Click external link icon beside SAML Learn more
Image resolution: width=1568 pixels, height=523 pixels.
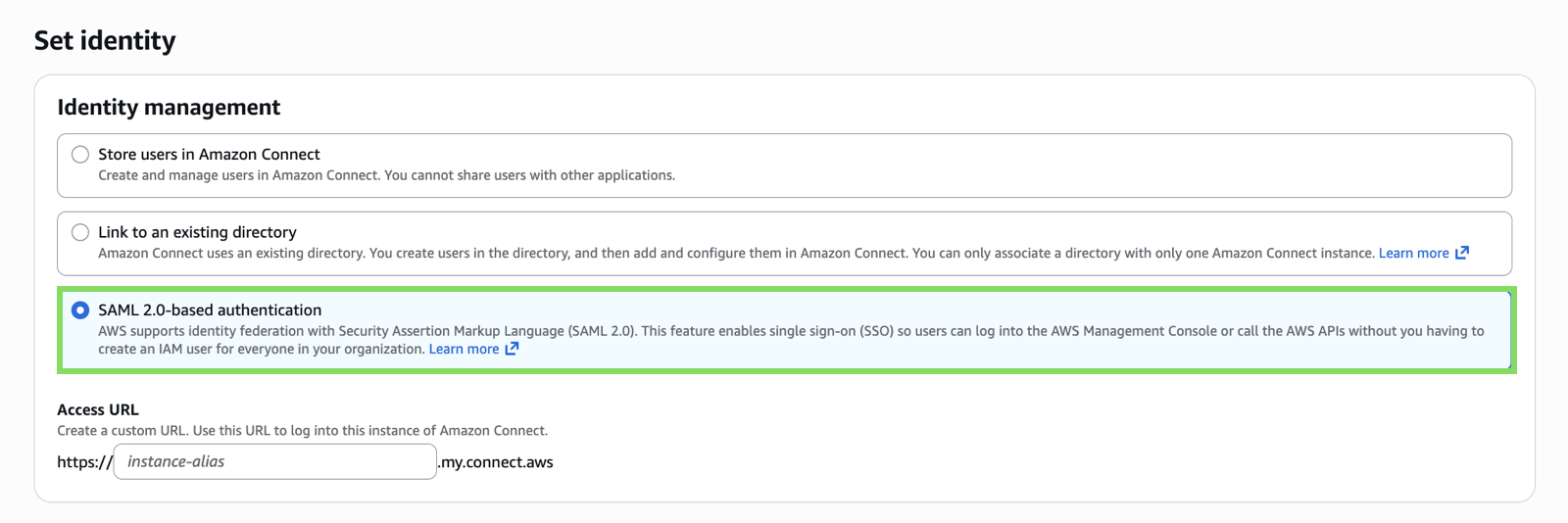(512, 349)
